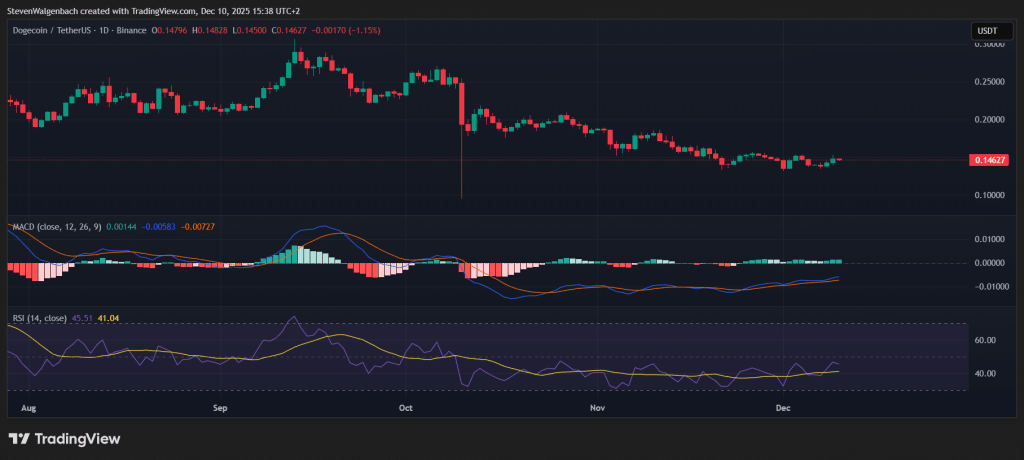This screenshot has height=460, width=1024.
Task: Click the low value L0.14500
Action: (249, 31)
